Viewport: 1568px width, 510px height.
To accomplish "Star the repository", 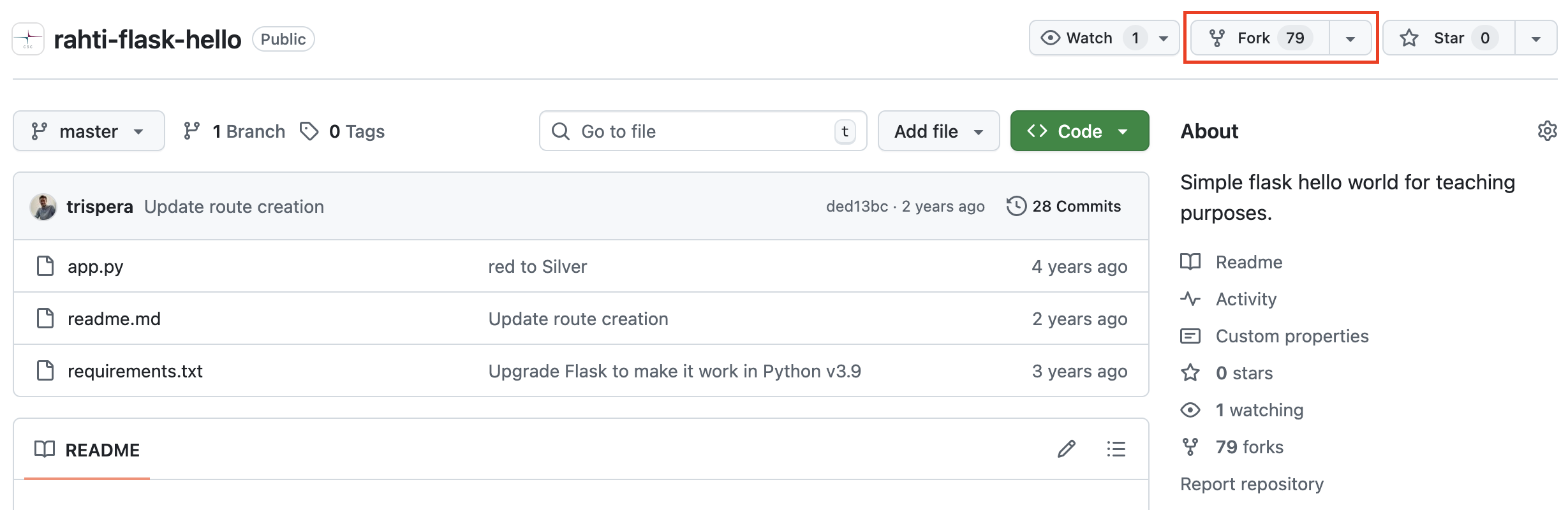I will tap(1449, 38).
